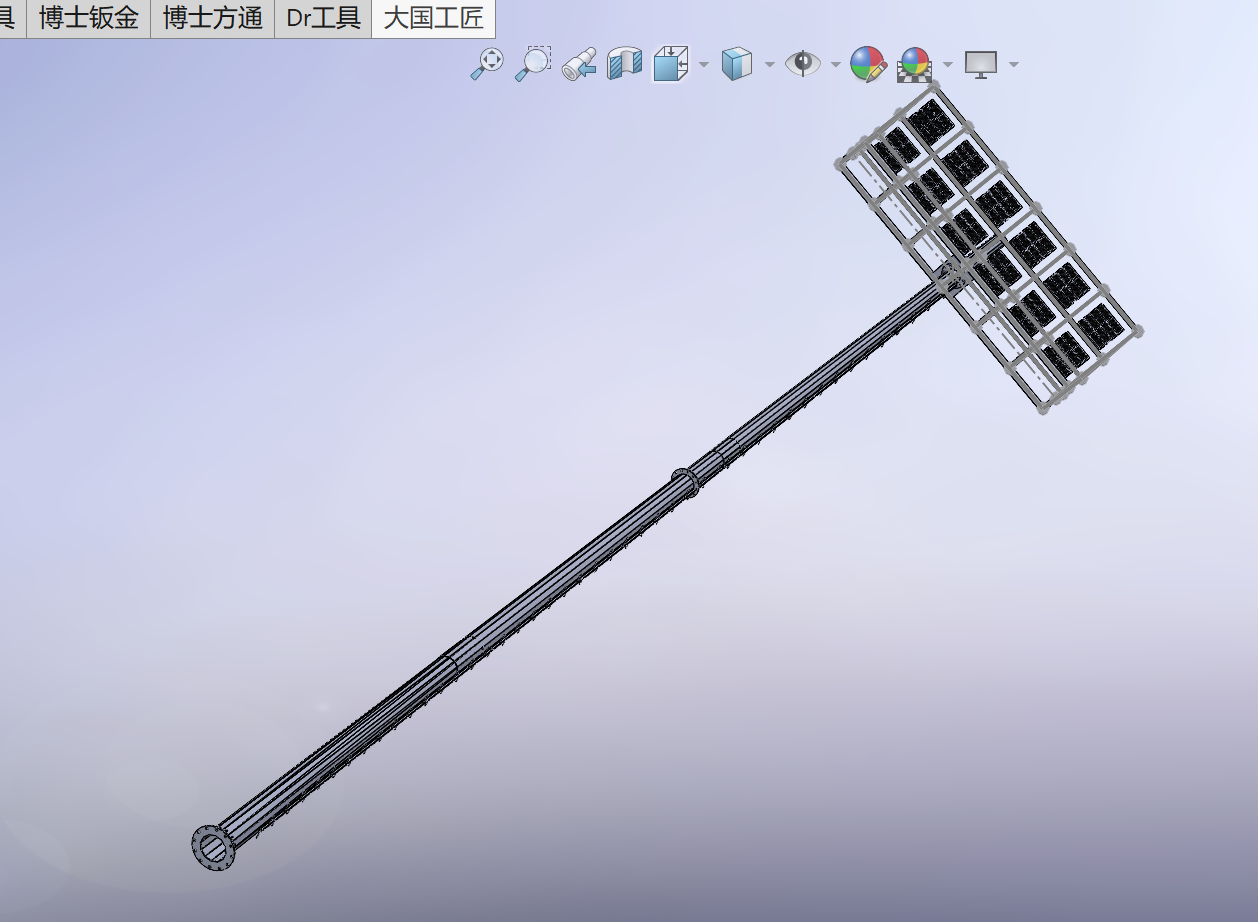
Task: Switch to the 博士方通 tab
Action: (x=212, y=18)
